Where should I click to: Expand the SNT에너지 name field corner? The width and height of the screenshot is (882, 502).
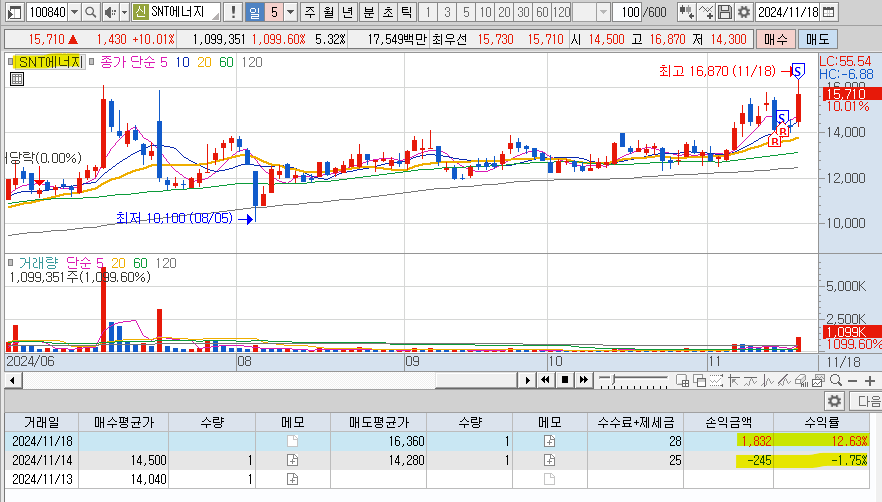[x=216, y=15]
